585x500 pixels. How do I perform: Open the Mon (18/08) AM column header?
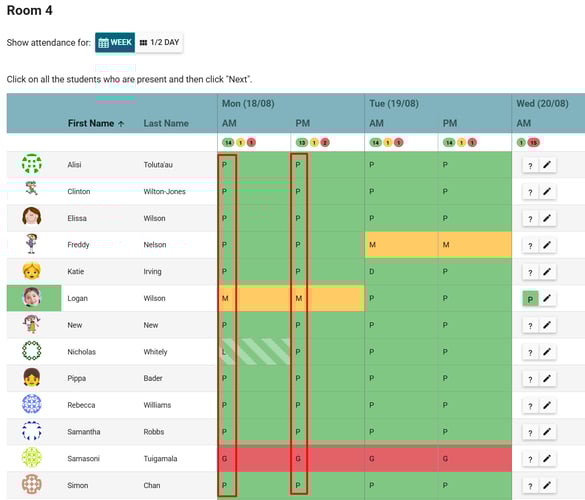tap(229, 124)
